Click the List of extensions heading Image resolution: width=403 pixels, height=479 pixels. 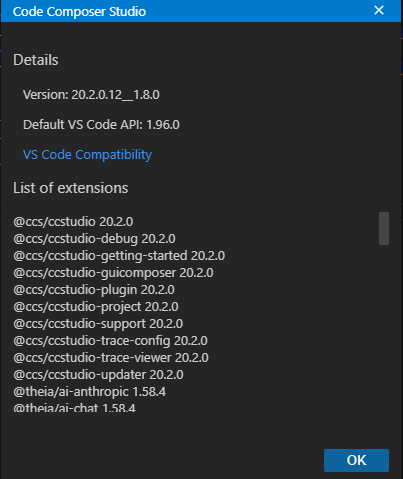(71, 188)
